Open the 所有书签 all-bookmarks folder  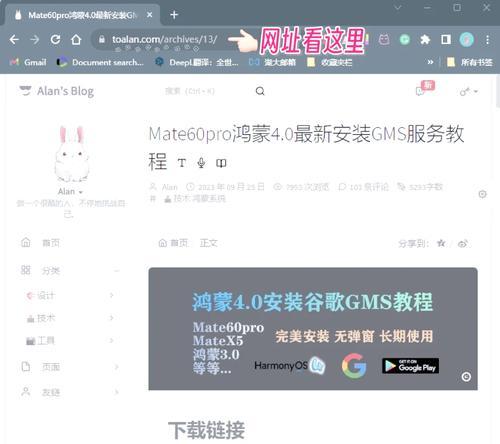coord(470,62)
